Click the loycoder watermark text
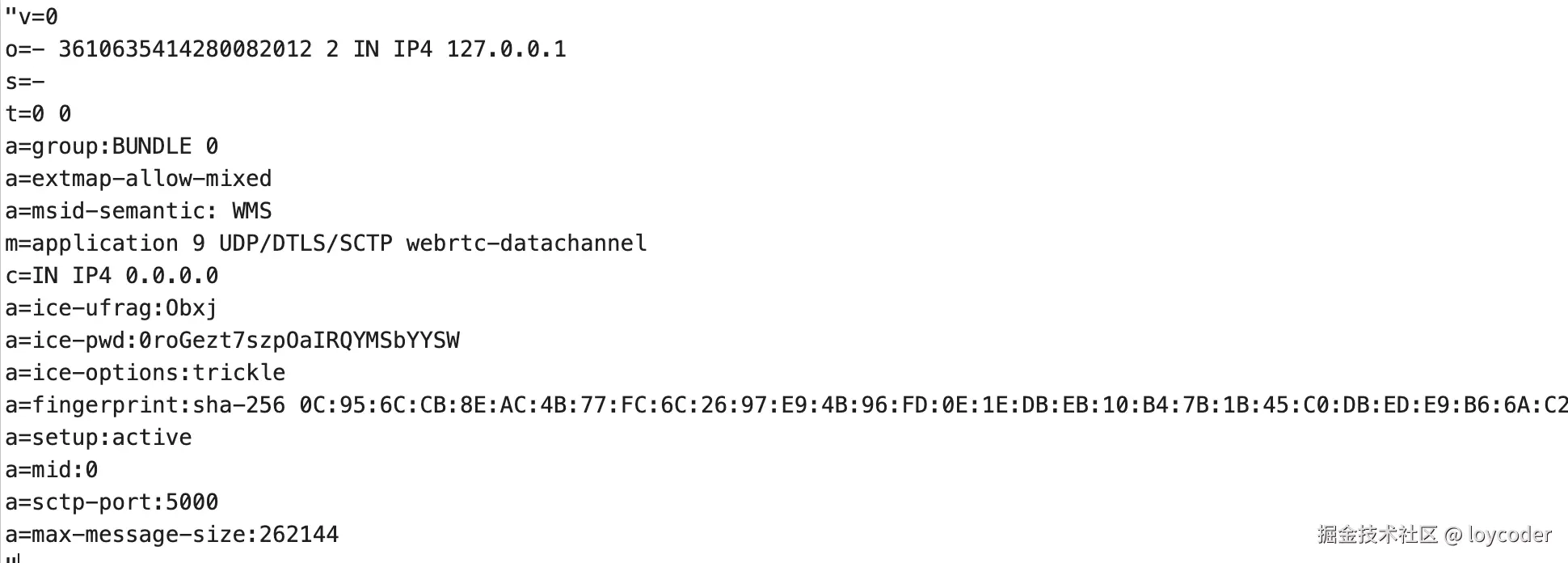This screenshot has height=563, width=1568. [1509, 535]
